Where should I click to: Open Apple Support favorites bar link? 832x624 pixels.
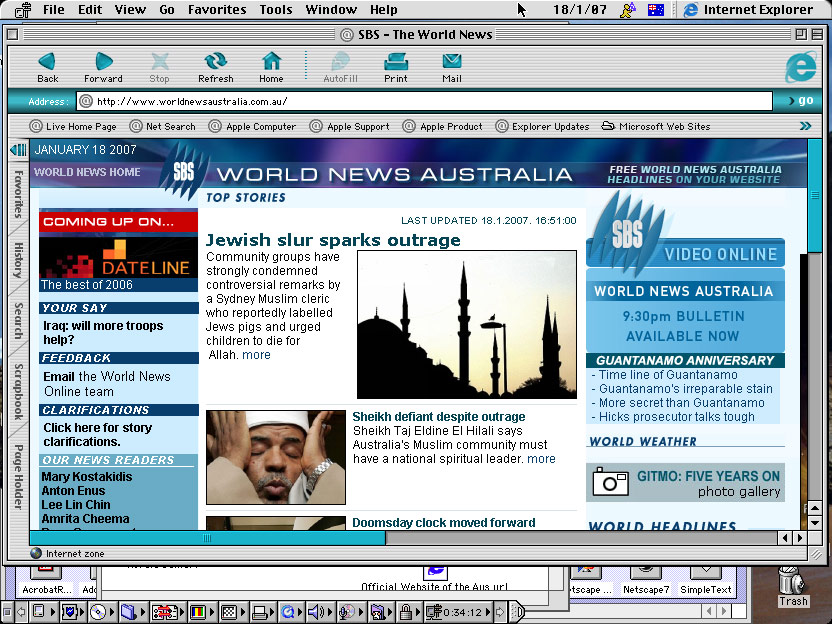tap(350, 126)
